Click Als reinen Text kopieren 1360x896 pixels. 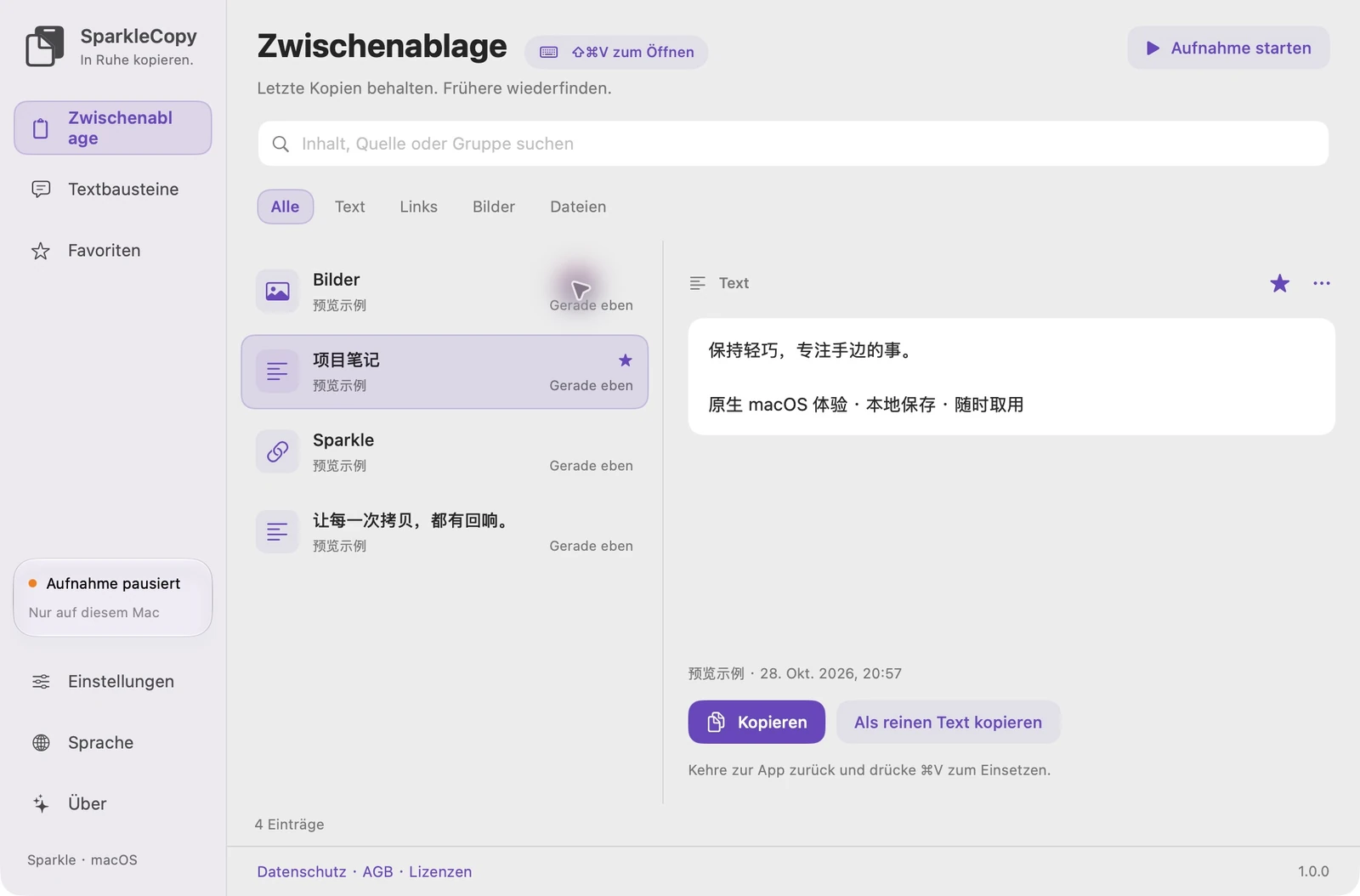pyautogui.click(x=948, y=722)
